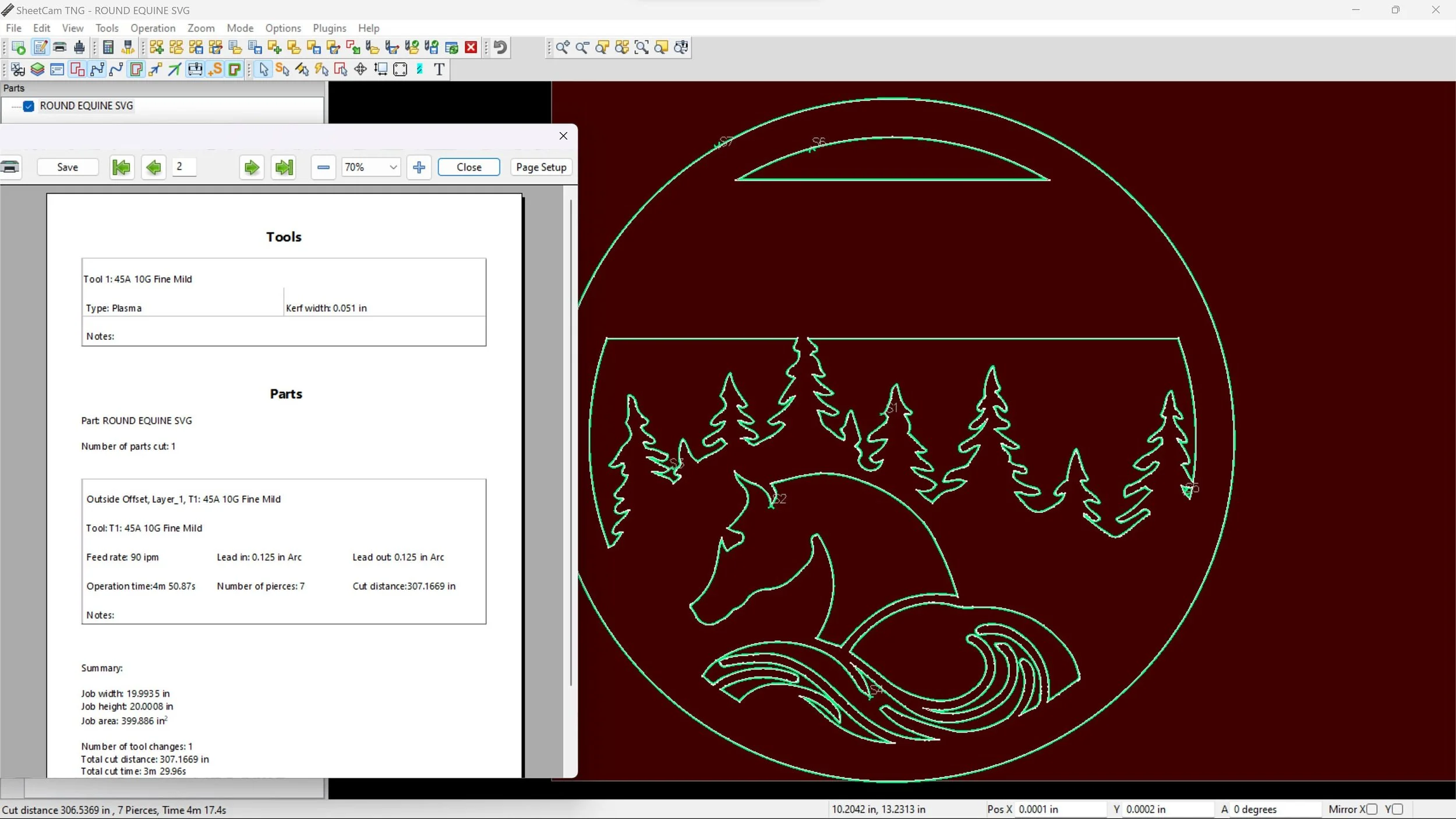Open the Operation menu
This screenshot has width=1456, height=819.
pyautogui.click(x=153, y=28)
